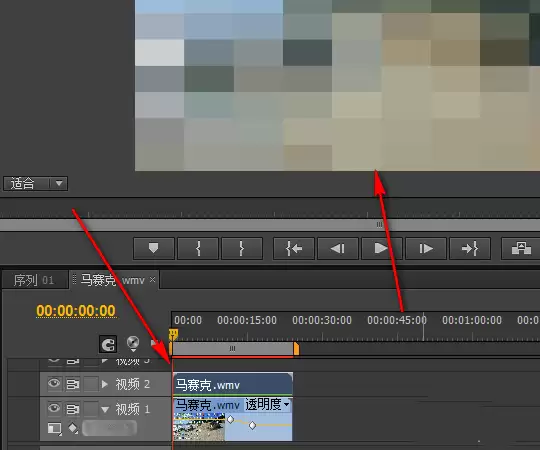Click the 00:00:00:00 timecode field

click(x=76, y=311)
